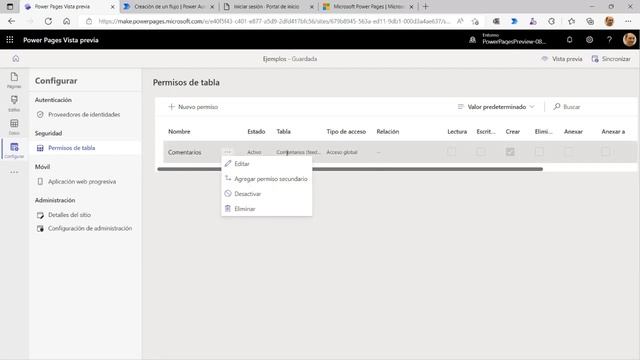Image resolution: width=640 pixels, height=360 pixels.
Task: Select the Comentarios row name
Action: point(184,152)
